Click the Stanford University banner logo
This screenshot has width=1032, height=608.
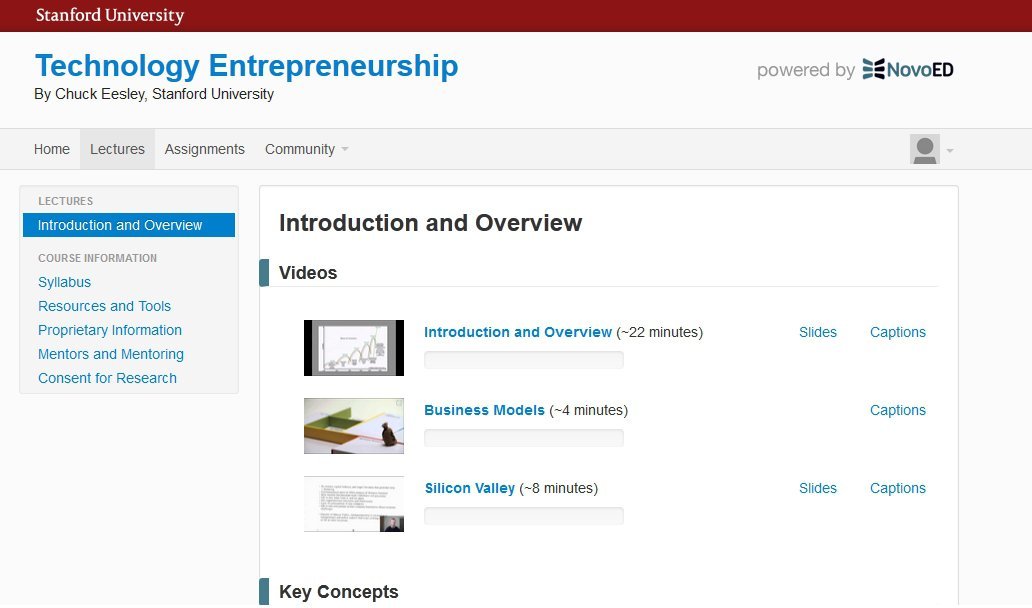[x=107, y=15]
